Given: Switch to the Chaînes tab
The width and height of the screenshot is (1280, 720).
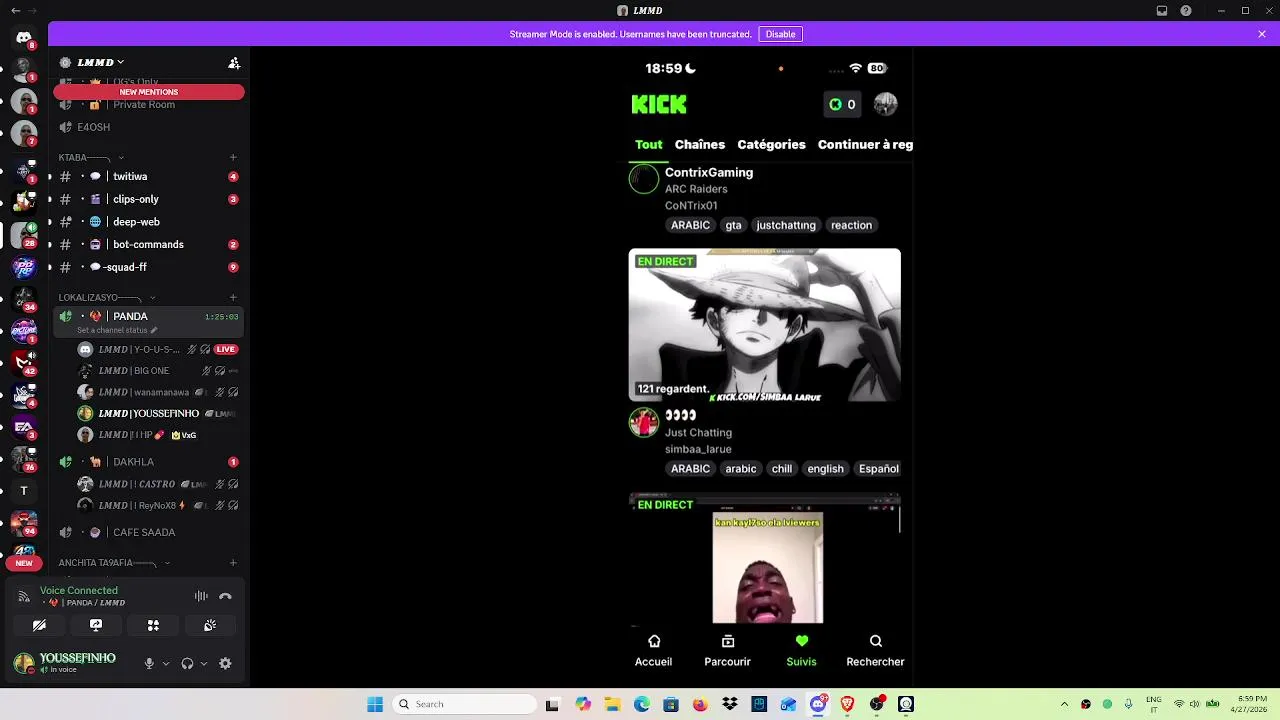Looking at the screenshot, I should click(x=700, y=145).
